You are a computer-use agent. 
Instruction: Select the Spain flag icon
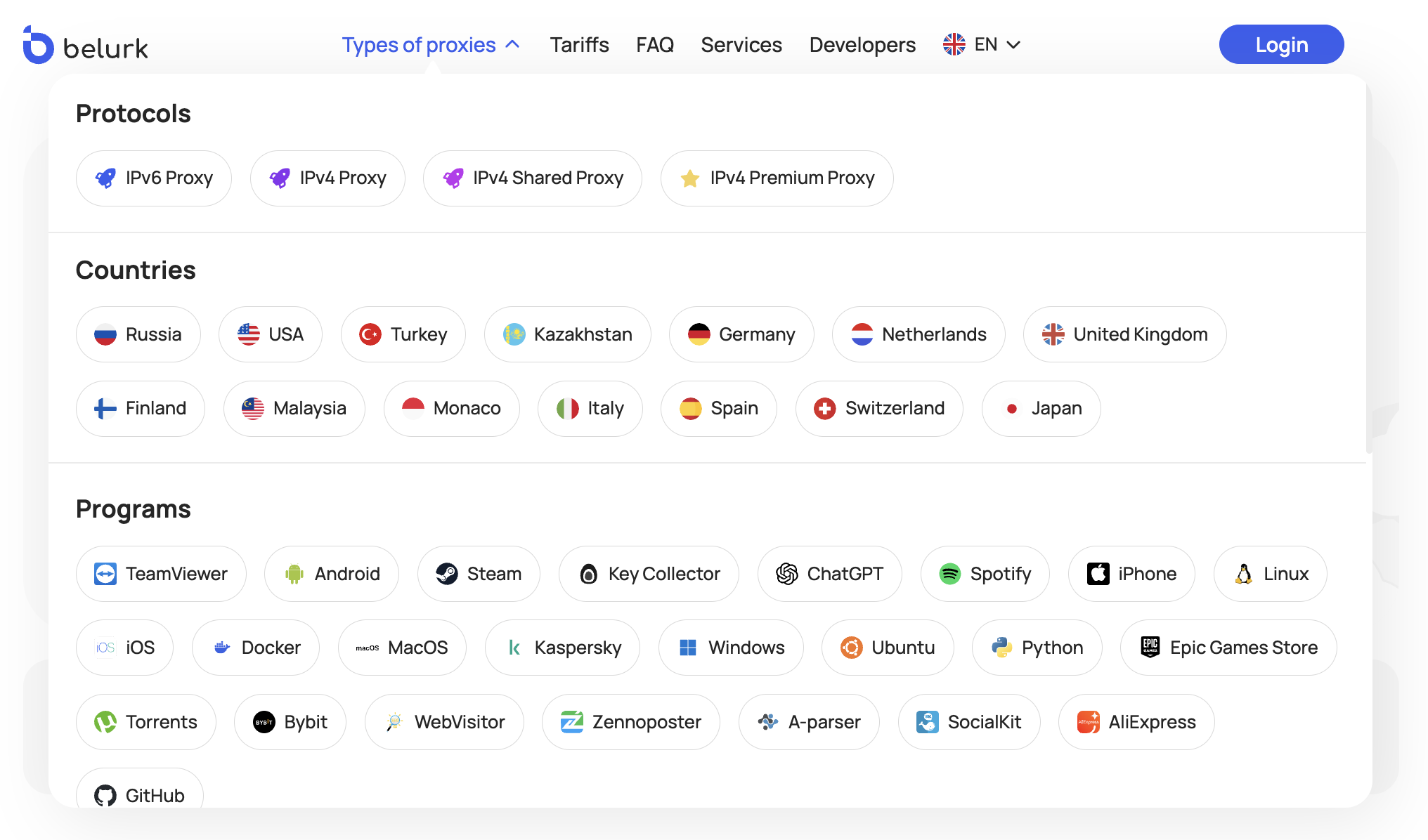691,409
